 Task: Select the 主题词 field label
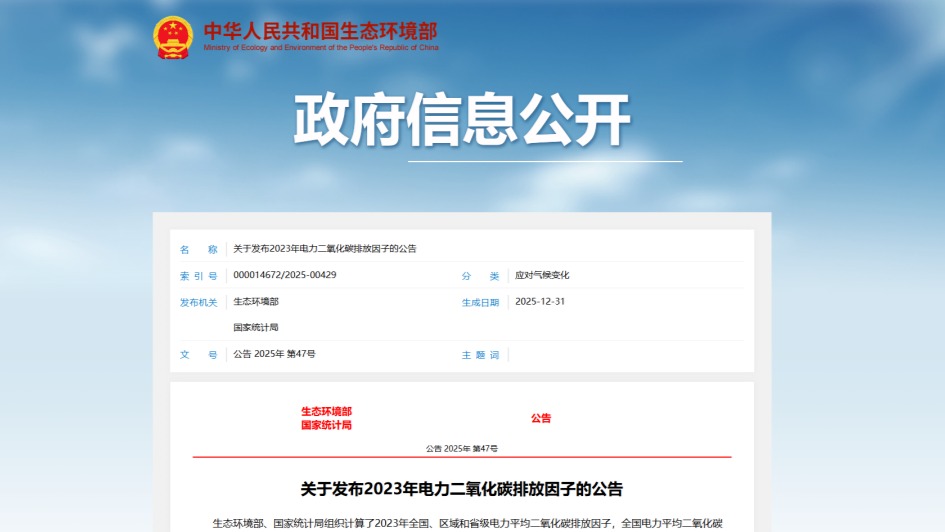(480, 355)
